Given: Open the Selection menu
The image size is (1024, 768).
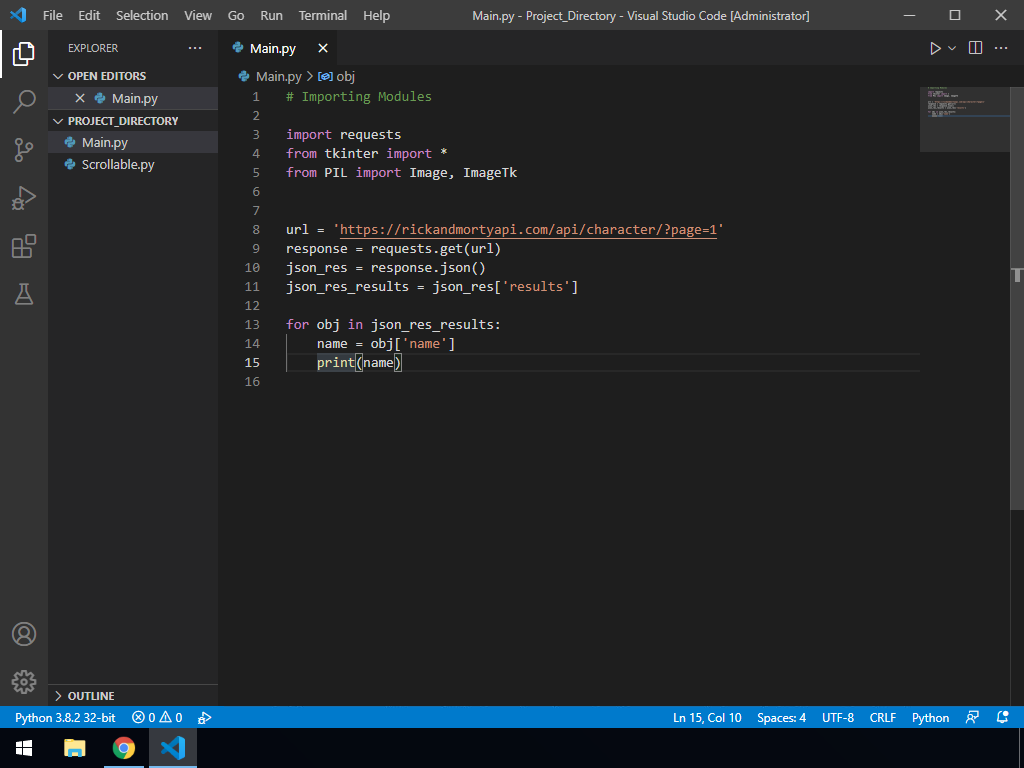Looking at the screenshot, I should click(142, 15).
